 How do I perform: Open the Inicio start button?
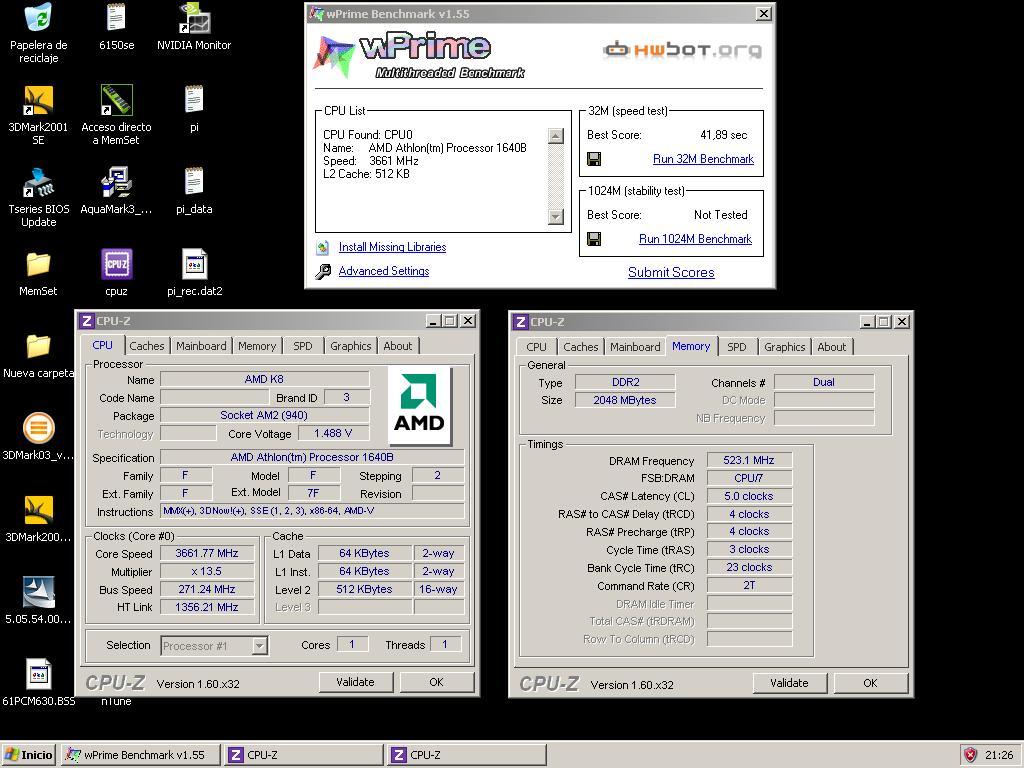pyautogui.click(x=29, y=755)
